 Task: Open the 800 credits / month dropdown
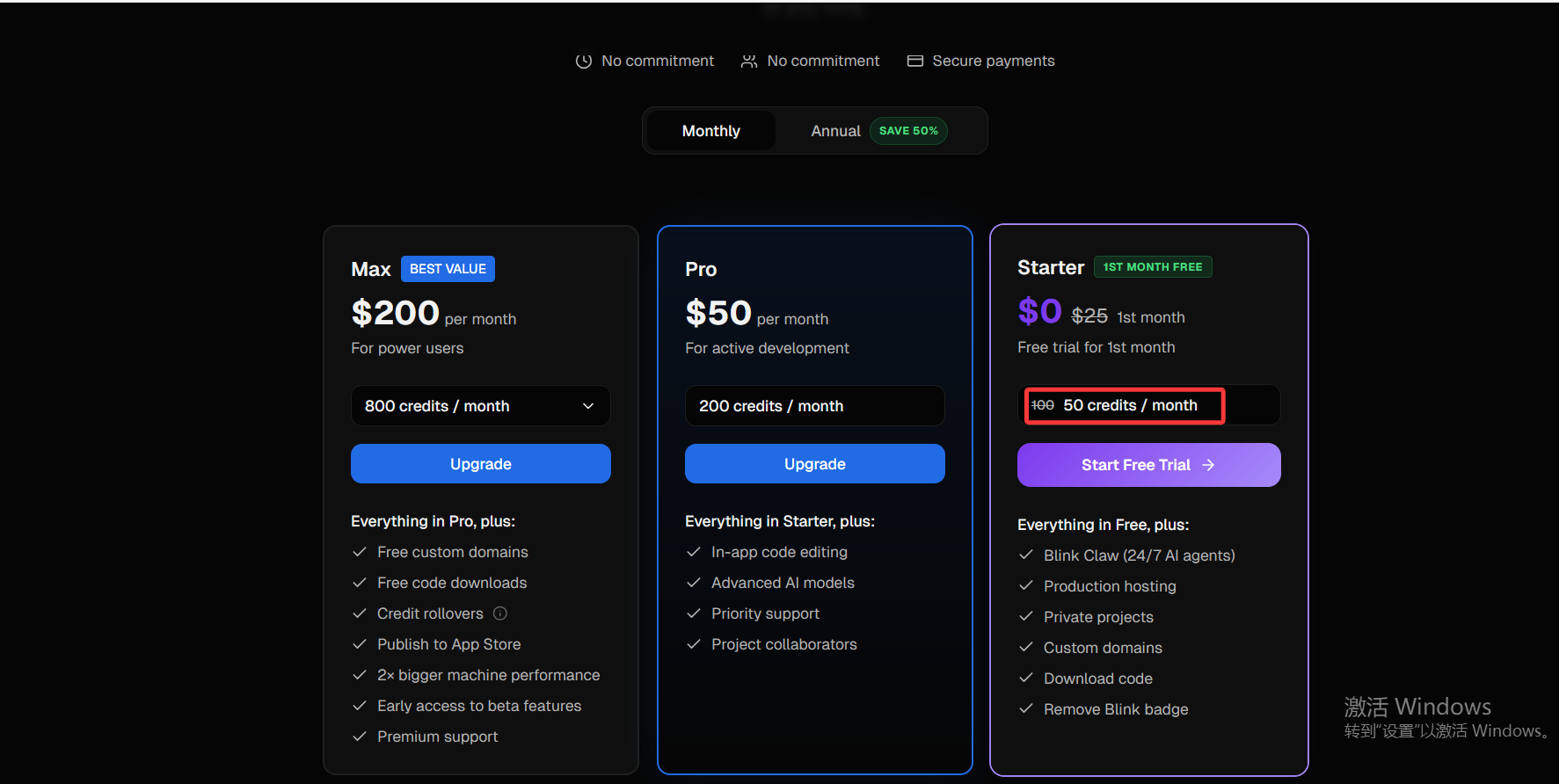480,406
